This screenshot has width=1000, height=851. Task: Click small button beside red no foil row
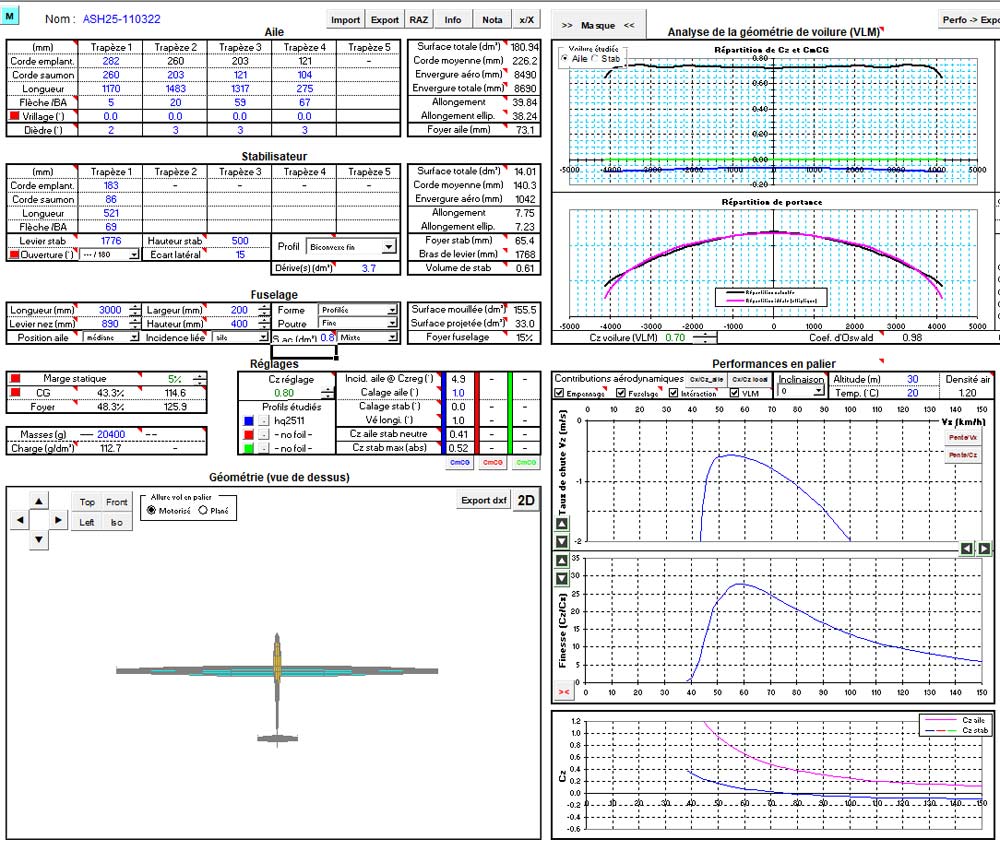pyautogui.click(x=263, y=435)
